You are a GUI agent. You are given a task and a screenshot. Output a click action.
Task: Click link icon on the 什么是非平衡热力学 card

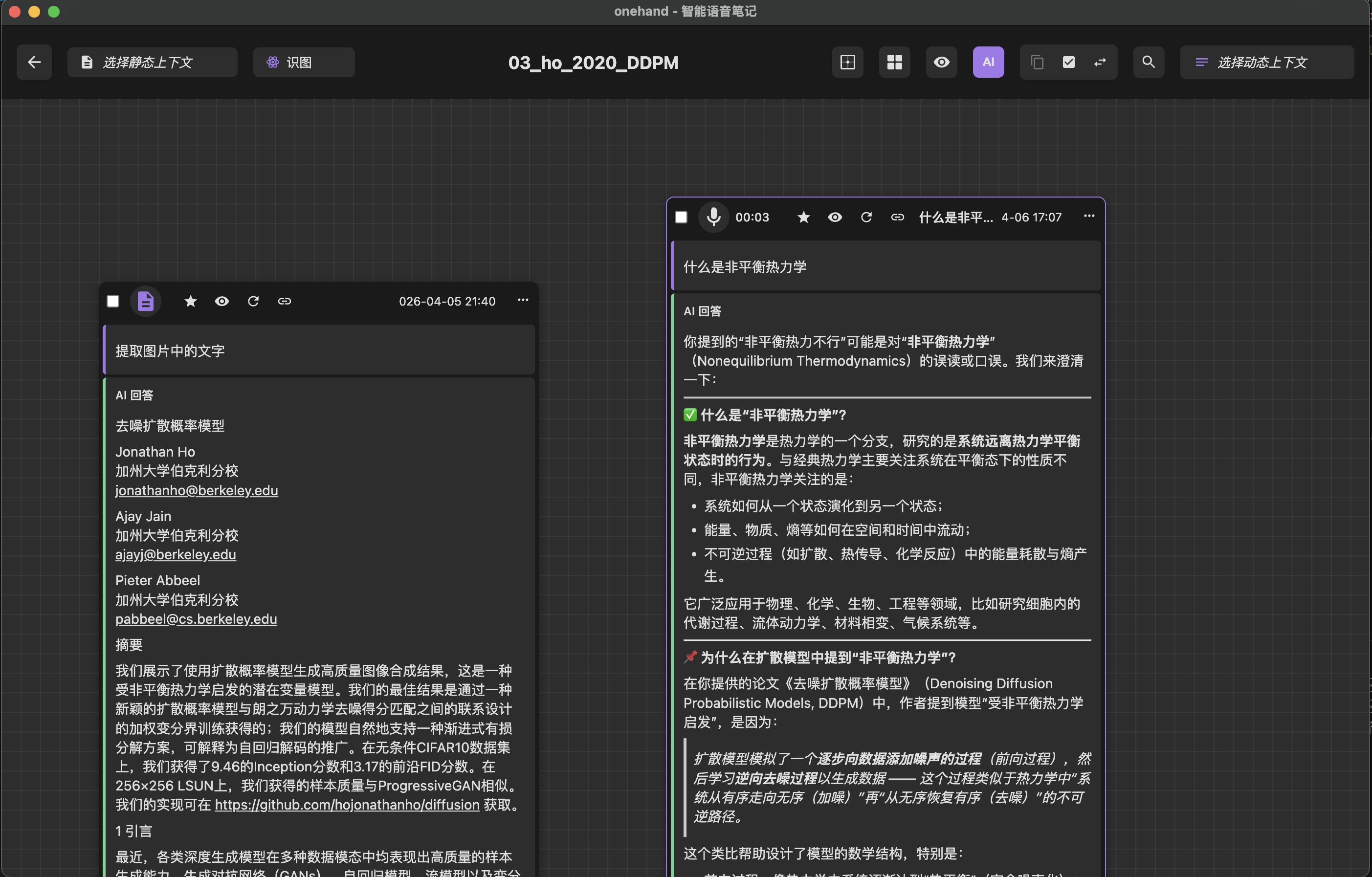[897, 217]
